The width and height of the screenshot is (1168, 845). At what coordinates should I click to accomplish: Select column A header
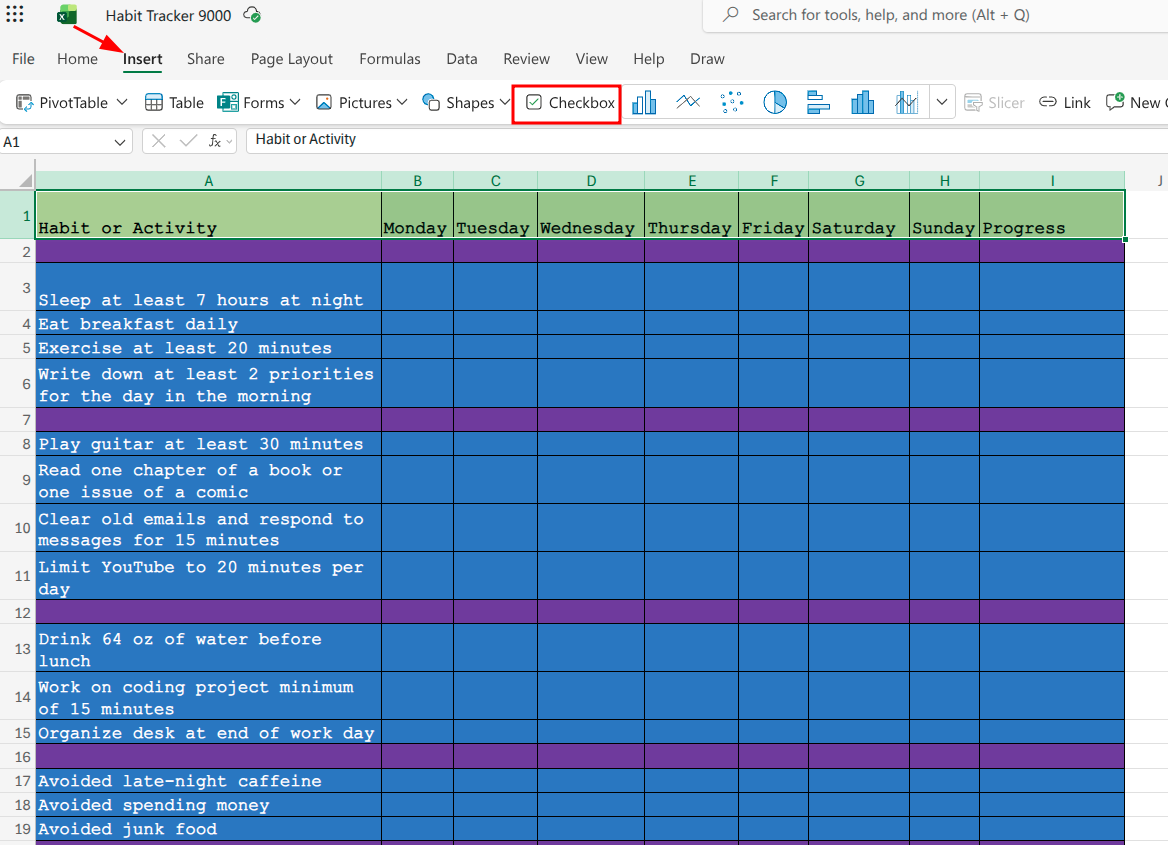click(209, 180)
